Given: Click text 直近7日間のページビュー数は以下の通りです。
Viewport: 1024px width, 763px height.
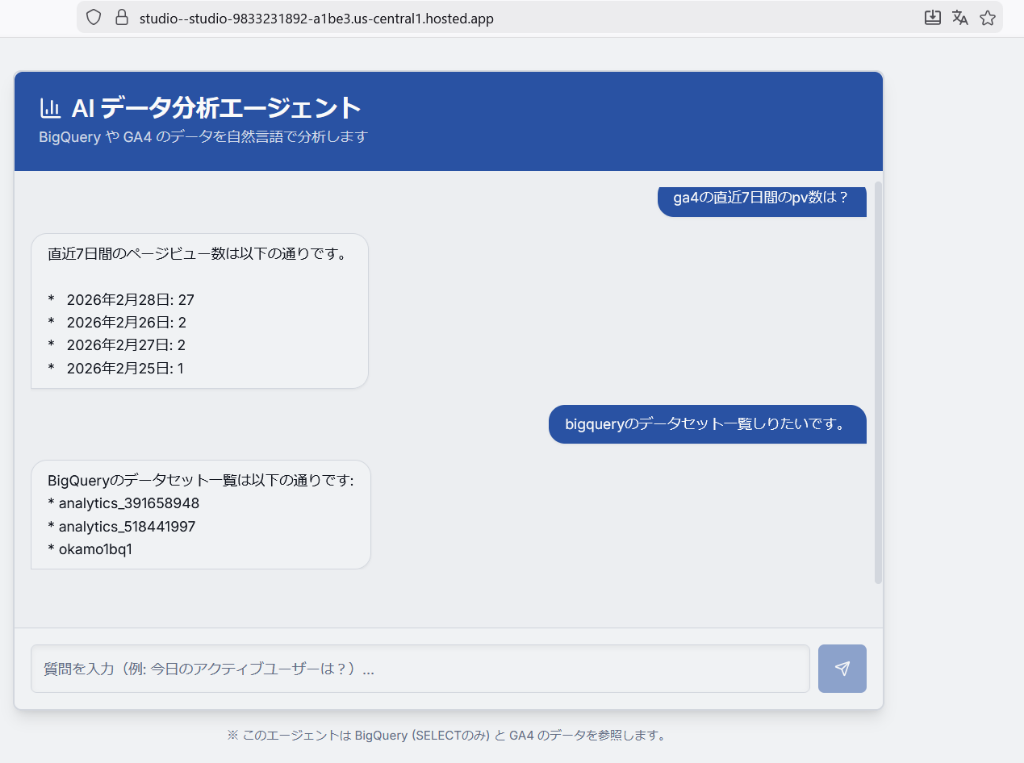Looking at the screenshot, I should [x=199, y=253].
